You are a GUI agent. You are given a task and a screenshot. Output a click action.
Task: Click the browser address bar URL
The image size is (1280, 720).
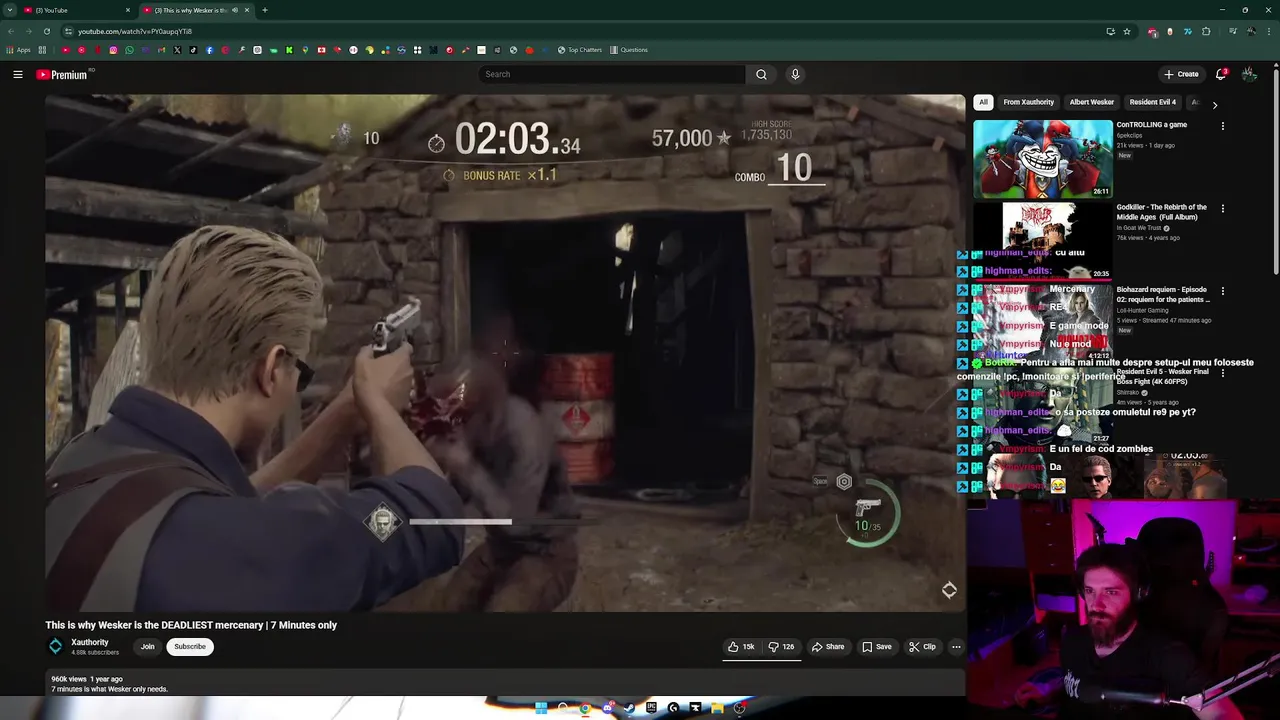[x=135, y=31]
